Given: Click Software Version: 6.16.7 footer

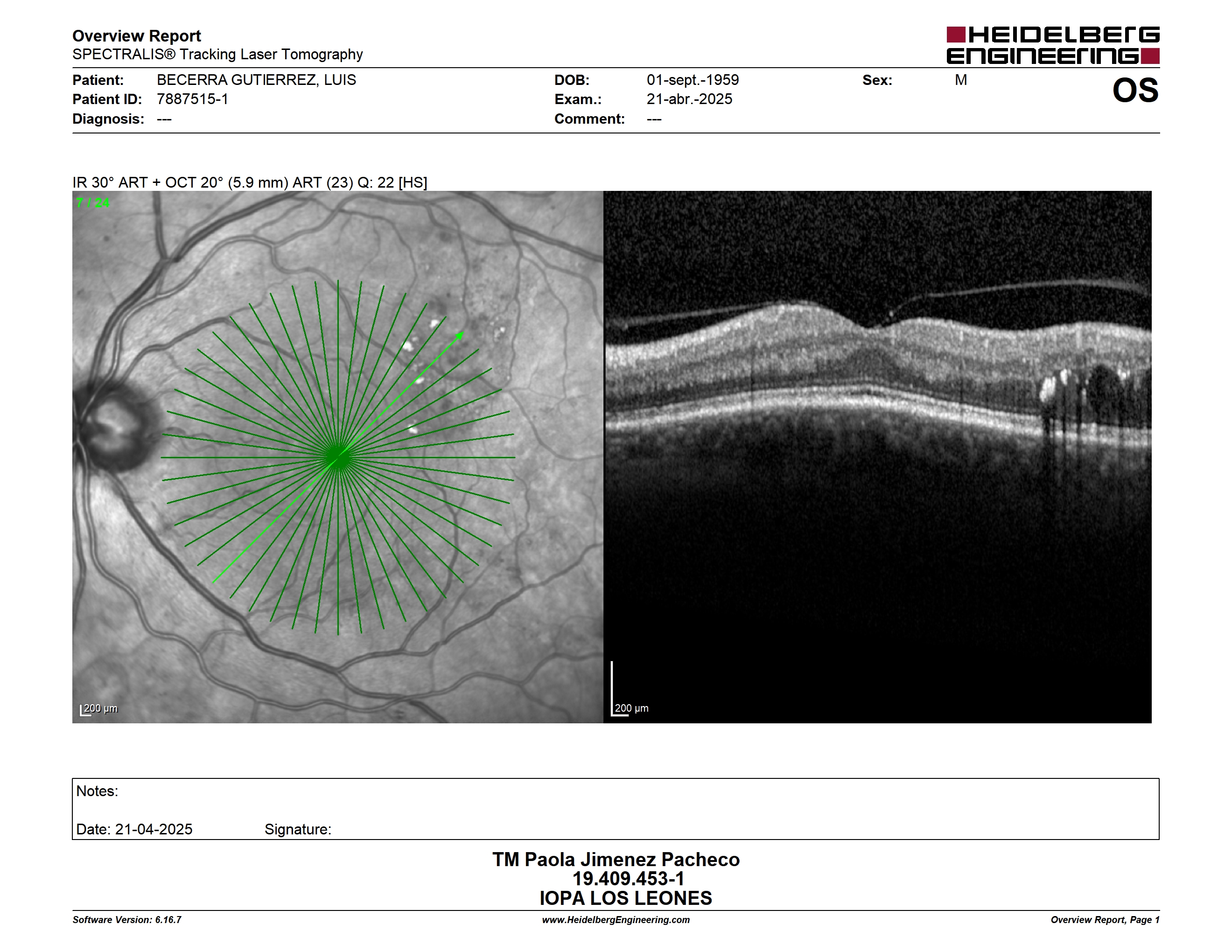Looking at the screenshot, I should coord(127,920).
